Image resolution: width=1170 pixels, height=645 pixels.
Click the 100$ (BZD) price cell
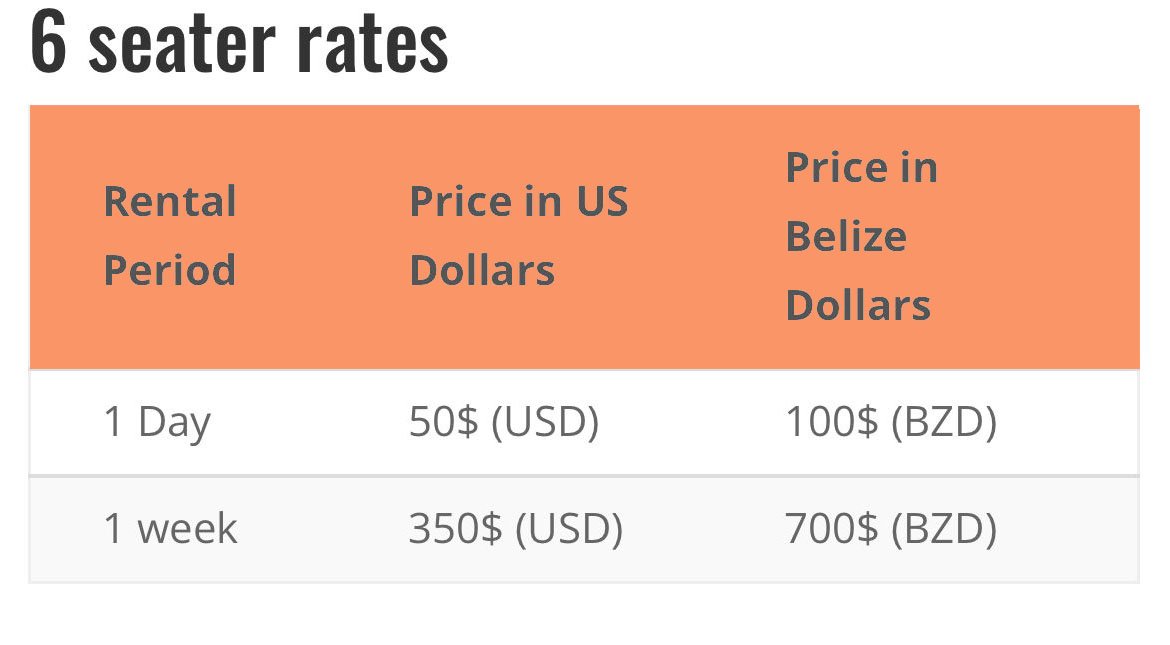[890, 423]
